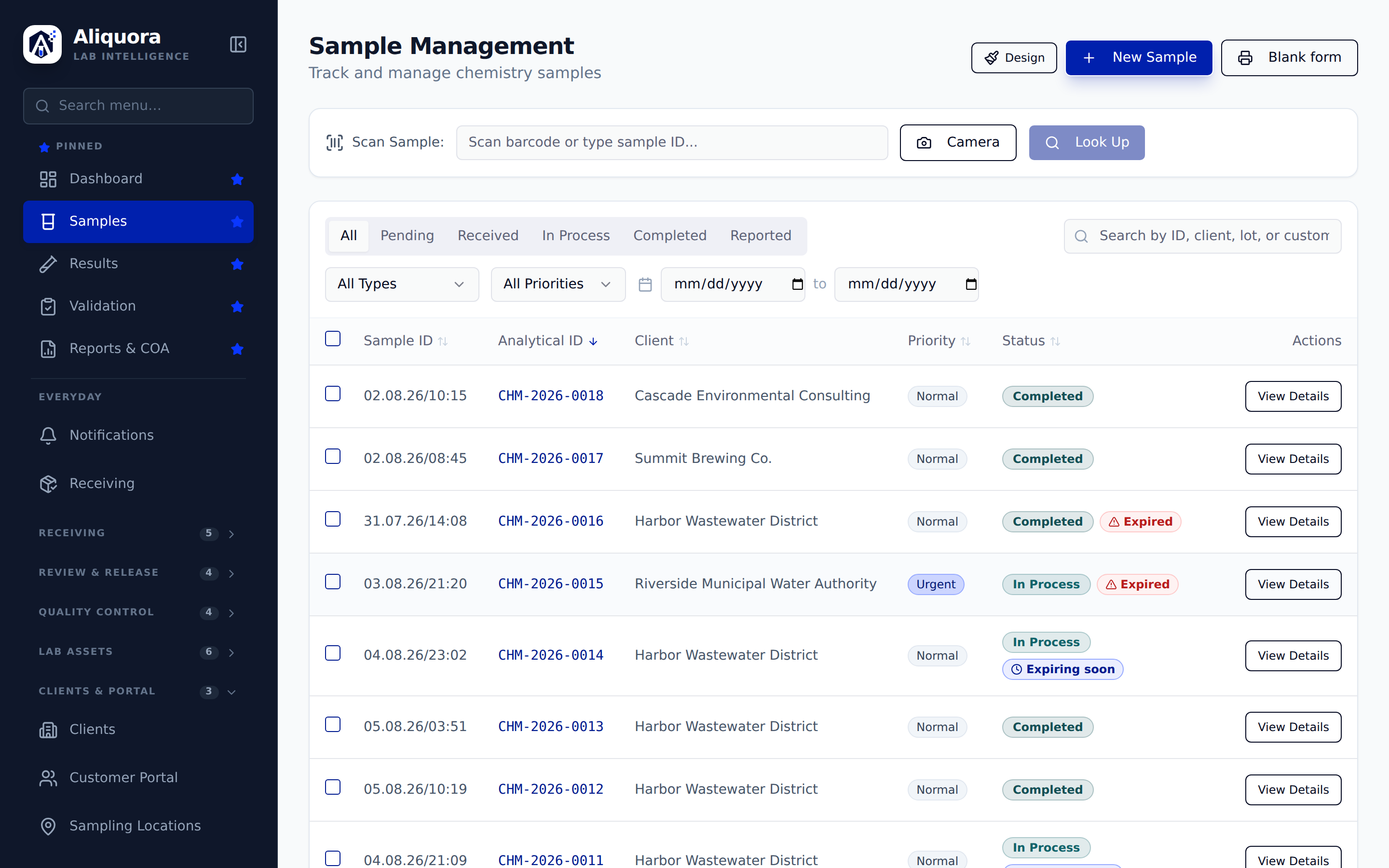Switch to the All tab

pos(348,236)
